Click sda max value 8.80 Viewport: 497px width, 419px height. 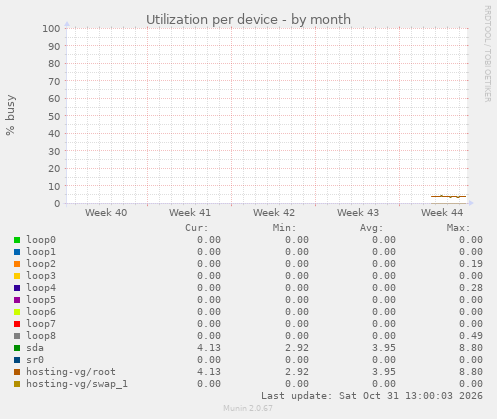(471, 348)
